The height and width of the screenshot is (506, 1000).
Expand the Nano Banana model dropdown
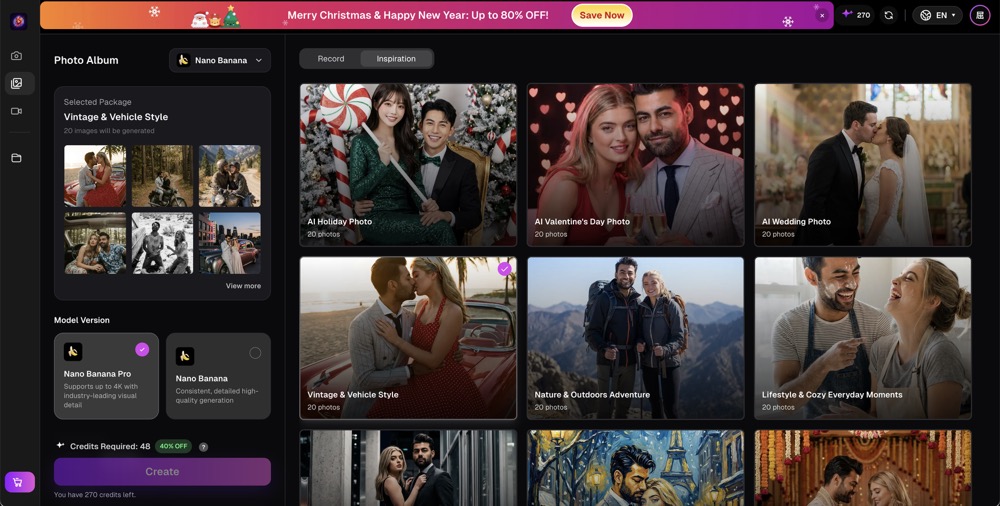(x=220, y=61)
